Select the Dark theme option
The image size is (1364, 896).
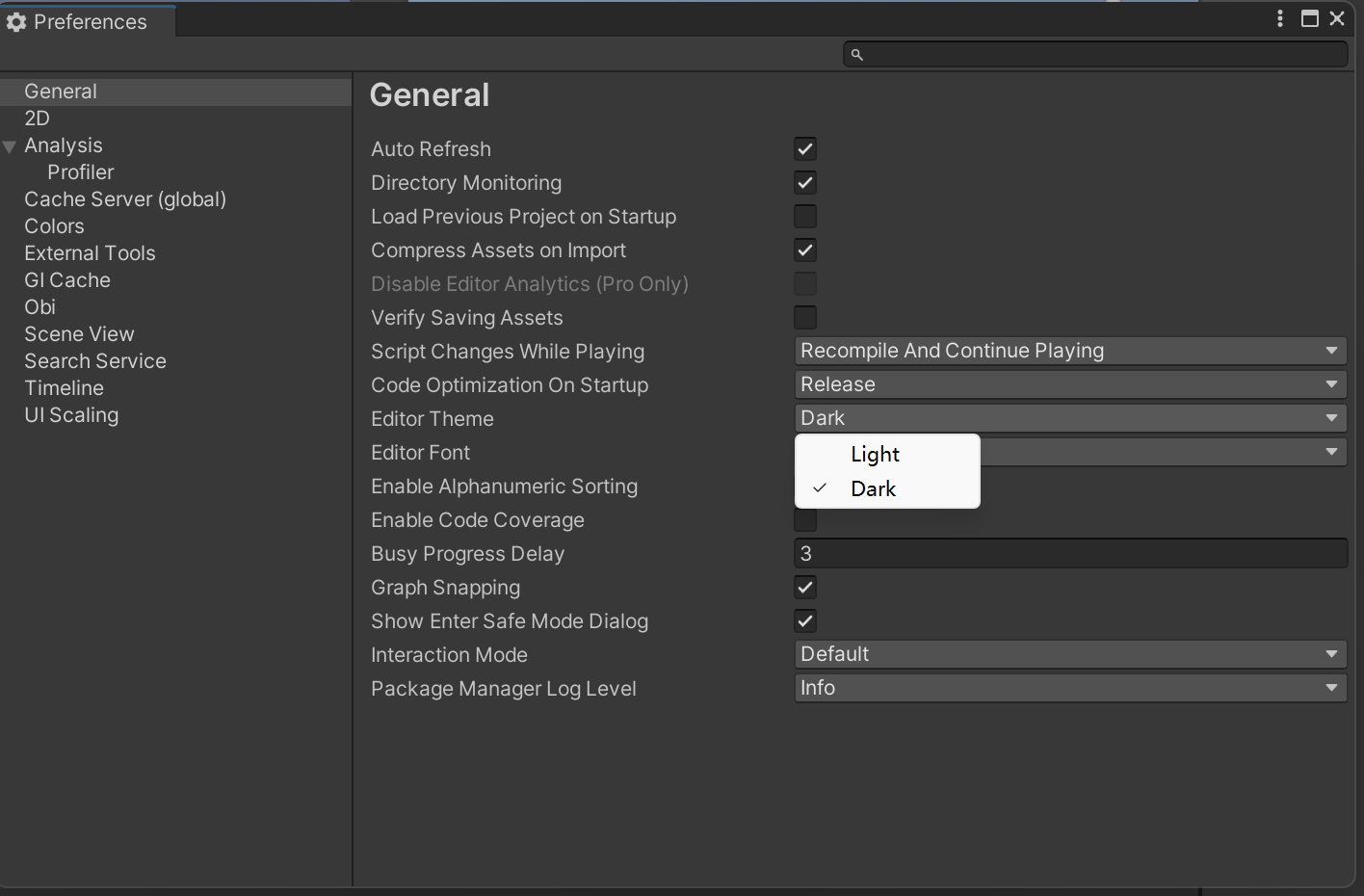(x=887, y=488)
